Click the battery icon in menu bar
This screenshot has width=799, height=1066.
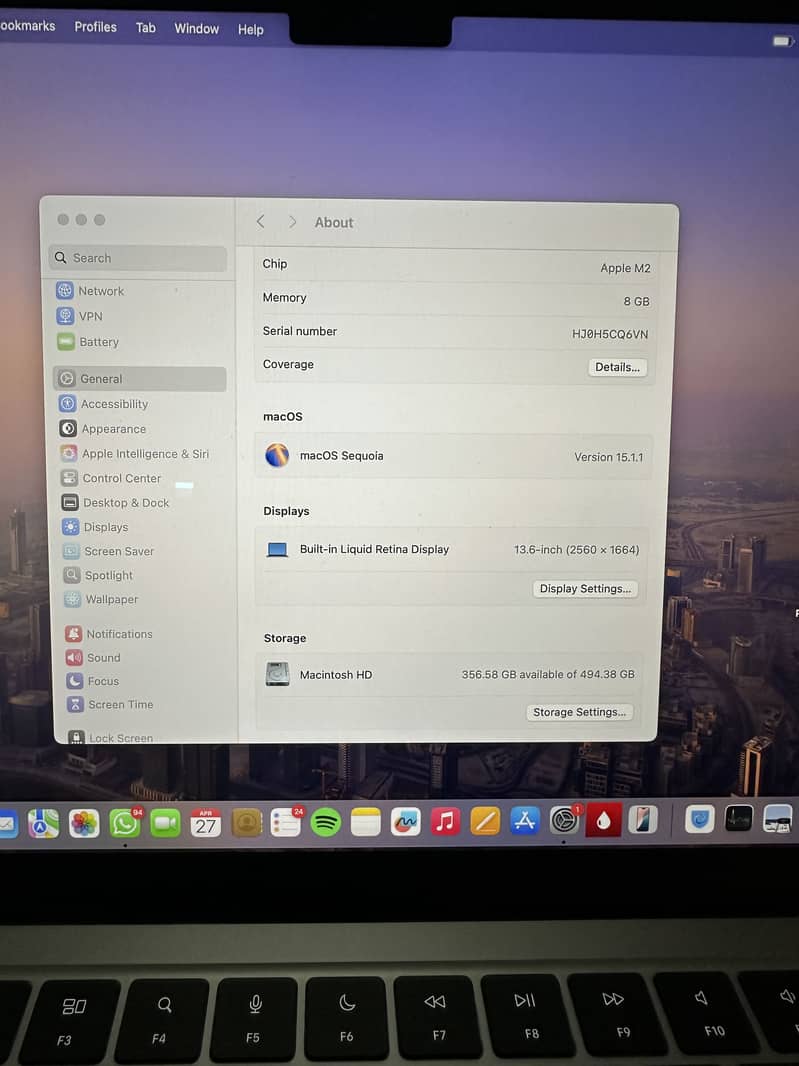[782, 41]
